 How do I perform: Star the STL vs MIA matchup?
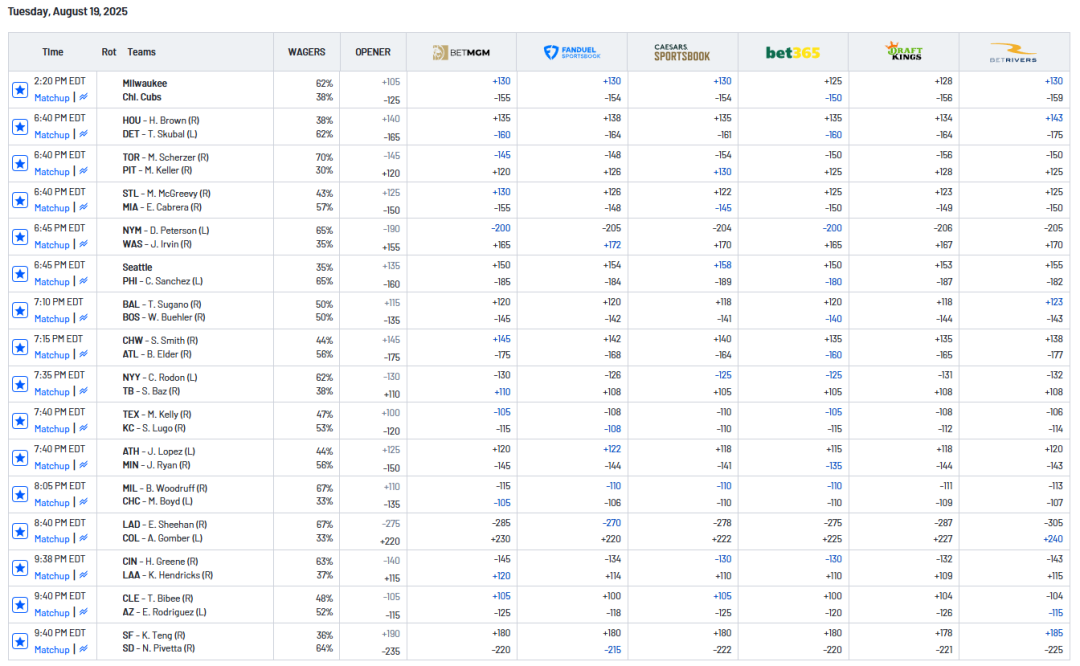[20, 200]
